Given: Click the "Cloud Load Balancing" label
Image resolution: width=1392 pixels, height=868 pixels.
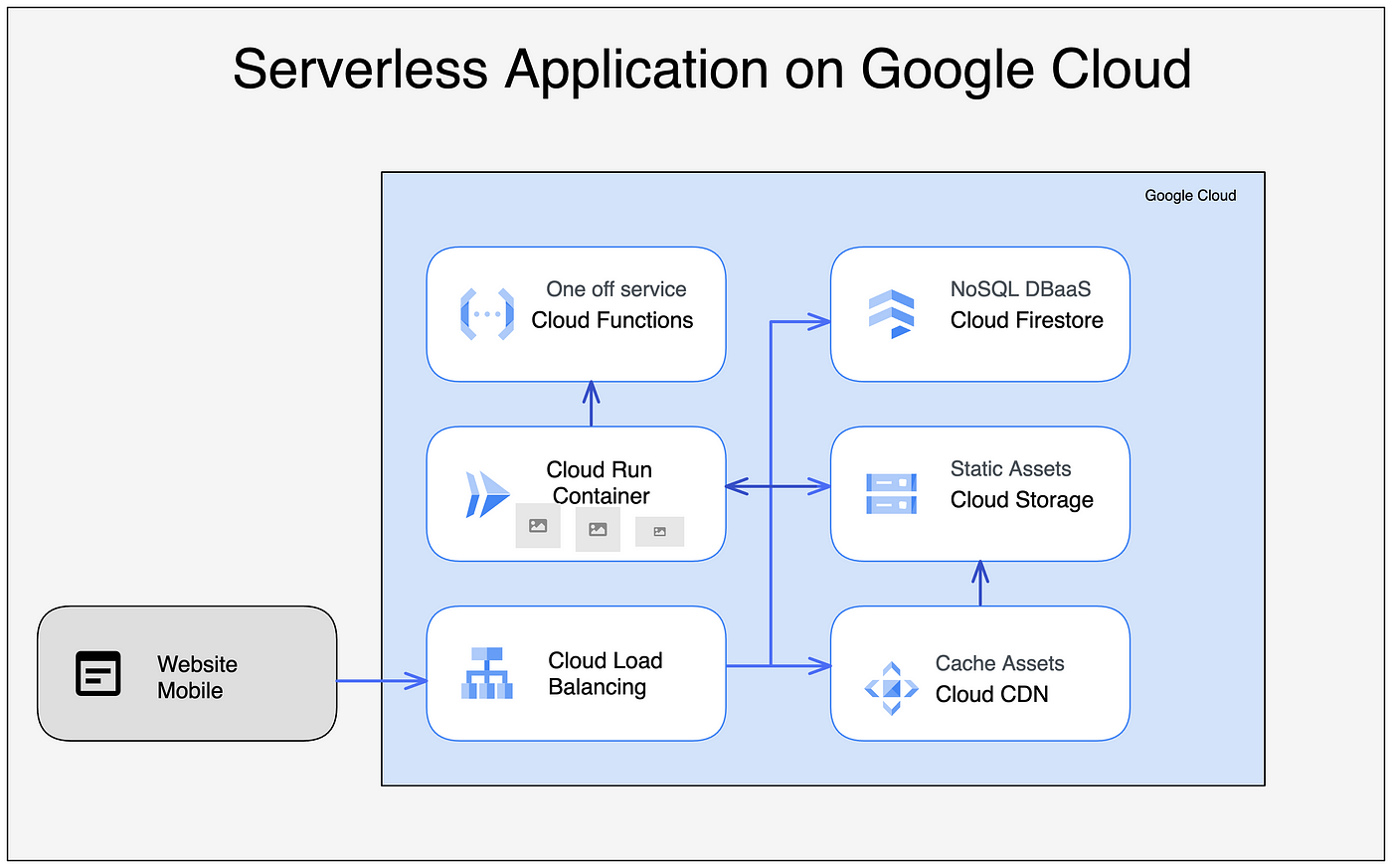Looking at the screenshot, I should coord(606,673).
